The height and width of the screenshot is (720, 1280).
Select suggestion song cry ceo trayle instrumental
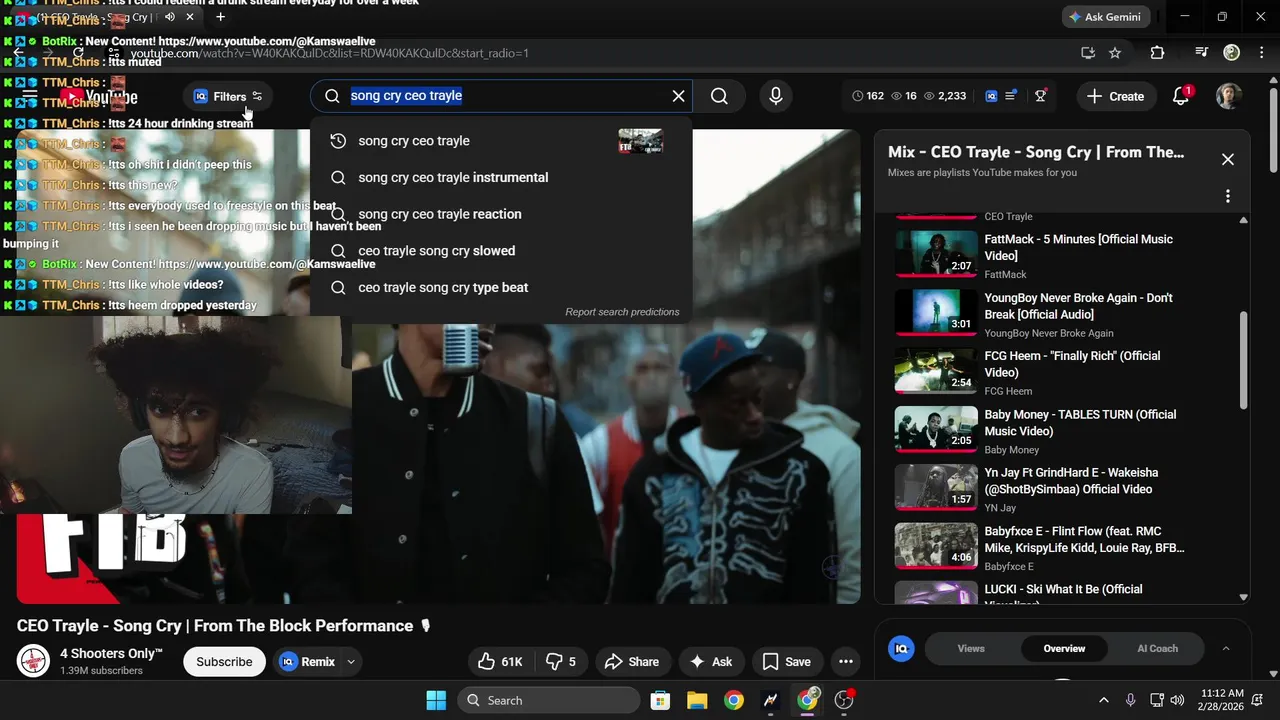[x=501, y=177]
